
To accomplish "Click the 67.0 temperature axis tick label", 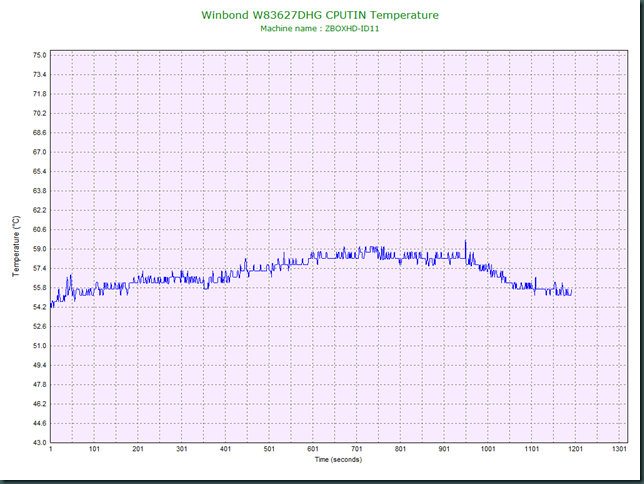I will 39,152.
